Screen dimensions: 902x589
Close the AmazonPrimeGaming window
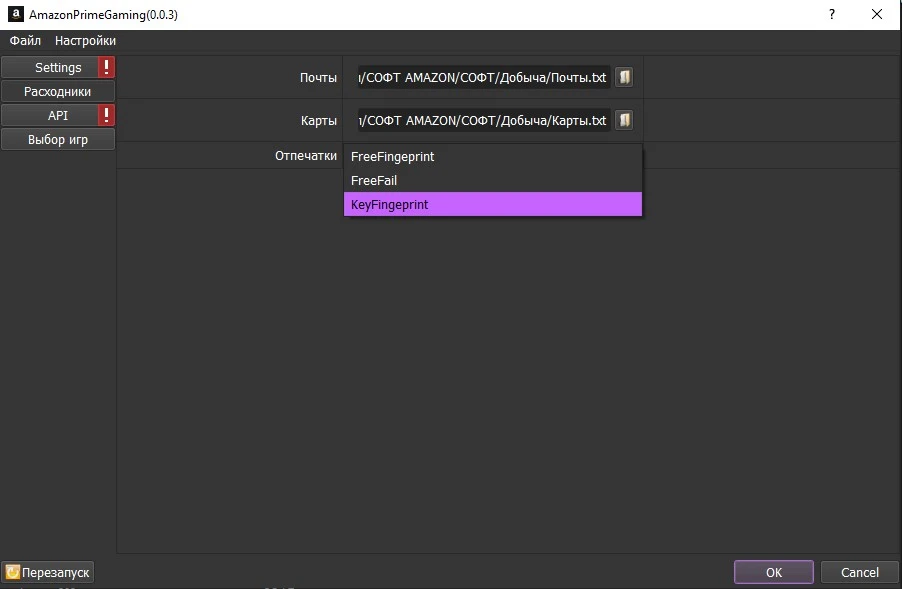(877, 14)
